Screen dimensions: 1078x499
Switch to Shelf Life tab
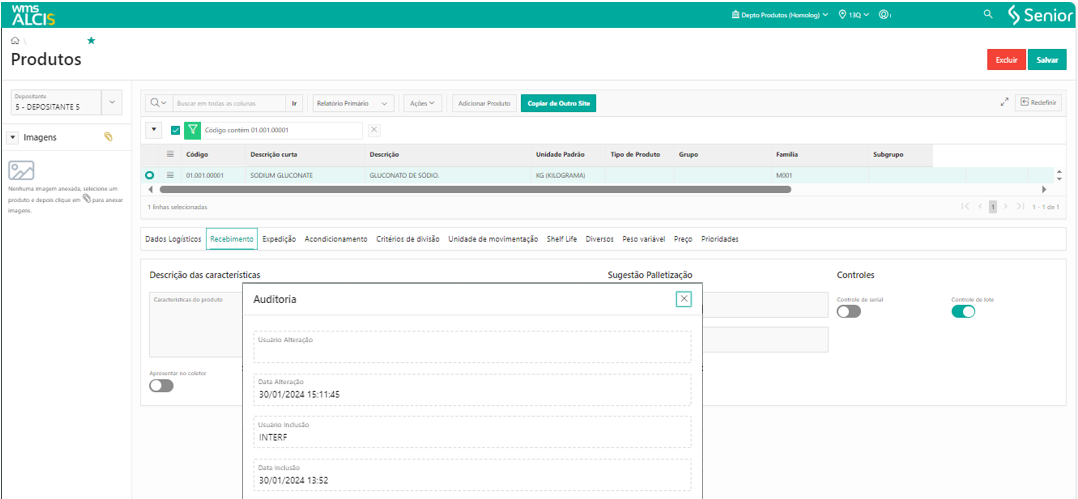click(562, 239)
